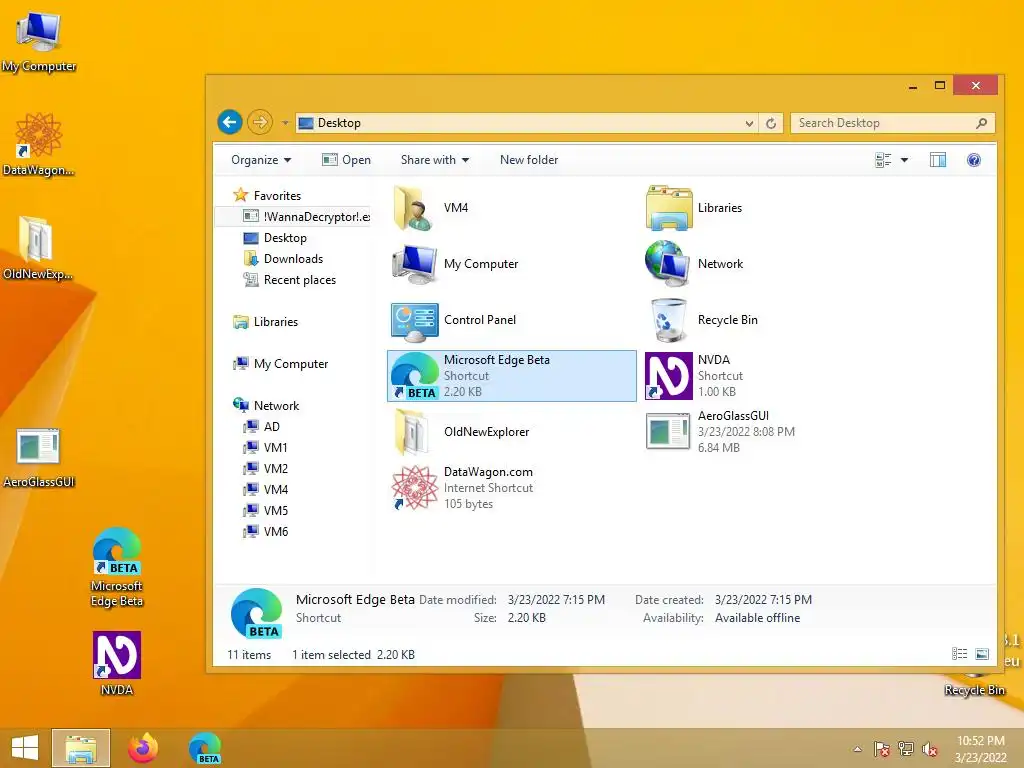Viewport: 1024px width, 768px height.
Task: Click File Explorer on the taskbar
Action: [81, 748]
